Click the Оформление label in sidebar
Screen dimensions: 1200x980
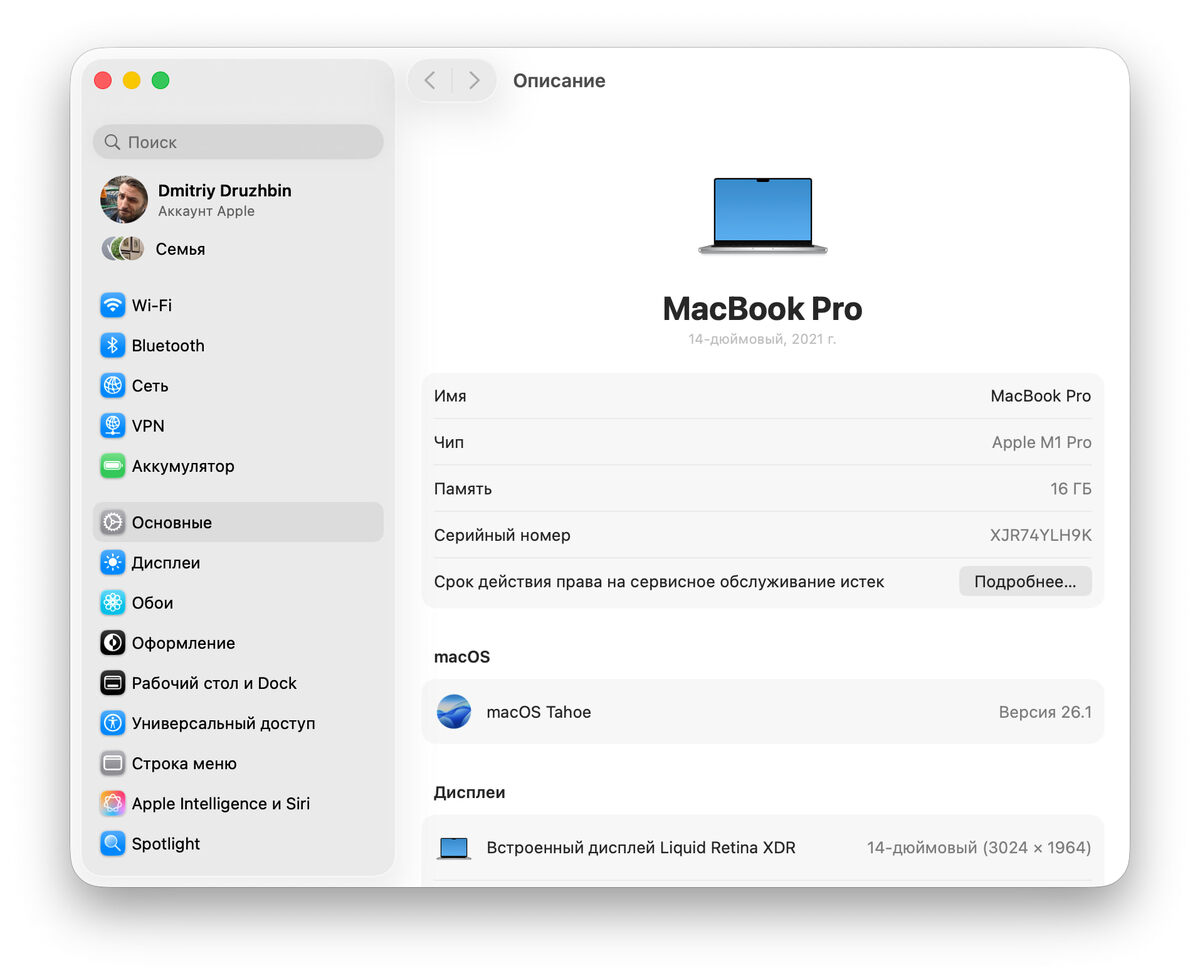click(184, 643)
